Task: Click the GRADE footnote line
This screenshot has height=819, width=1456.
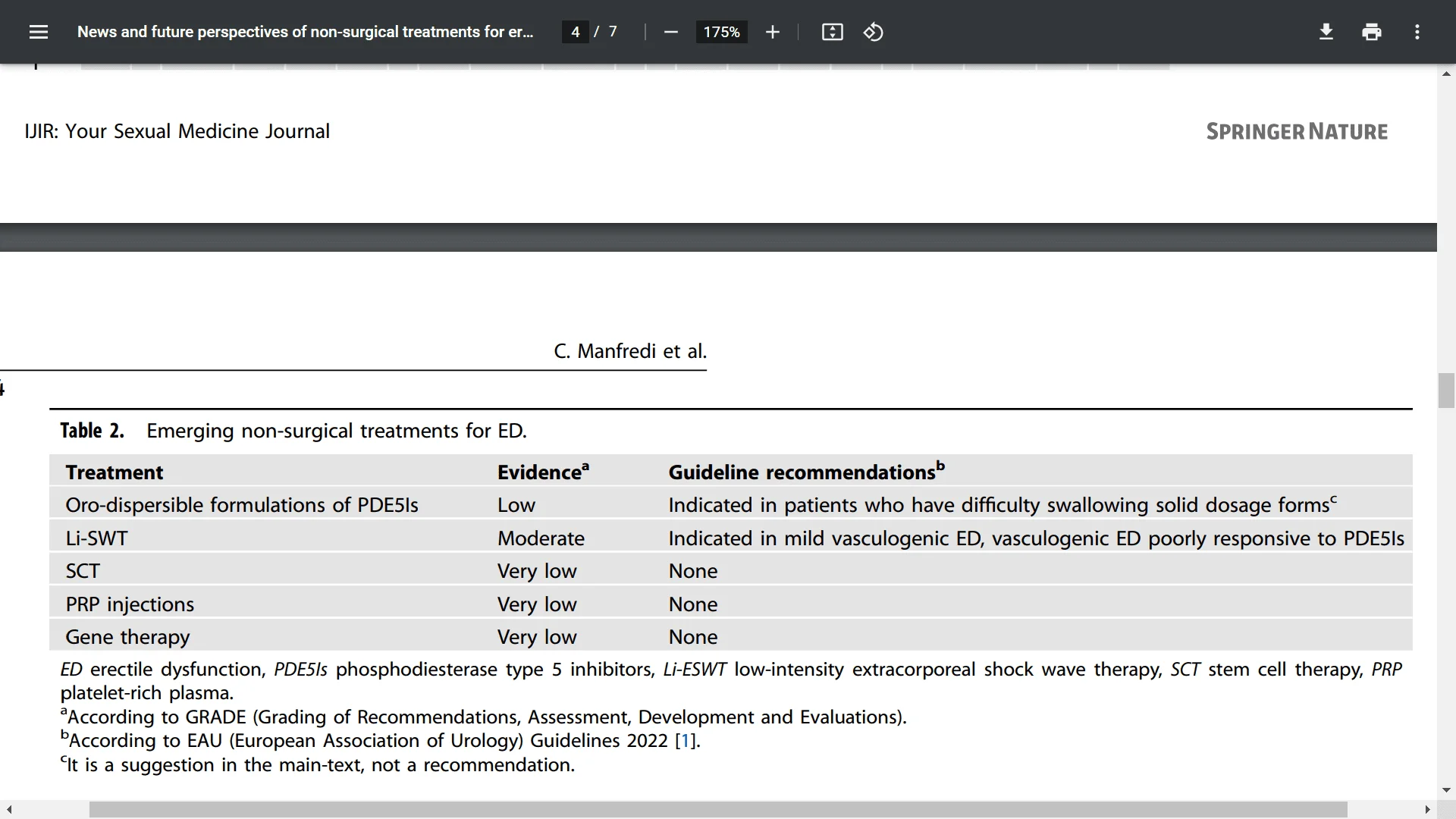Action: pos(484,717)
